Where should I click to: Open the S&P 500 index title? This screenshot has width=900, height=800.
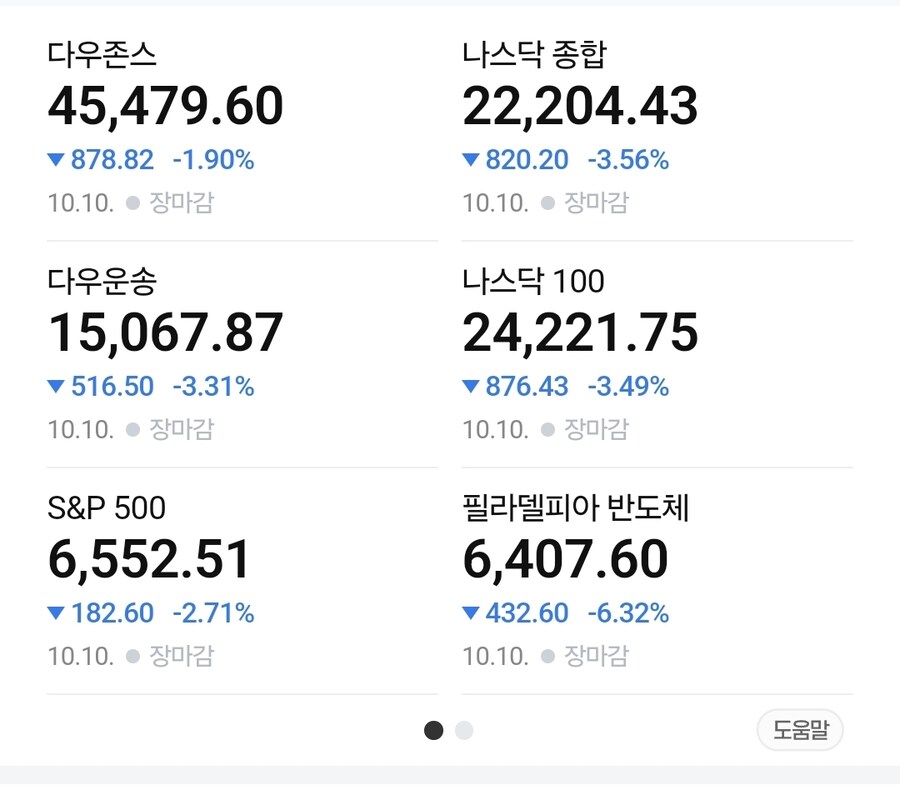pyautogui.click(x=107, y=508)
